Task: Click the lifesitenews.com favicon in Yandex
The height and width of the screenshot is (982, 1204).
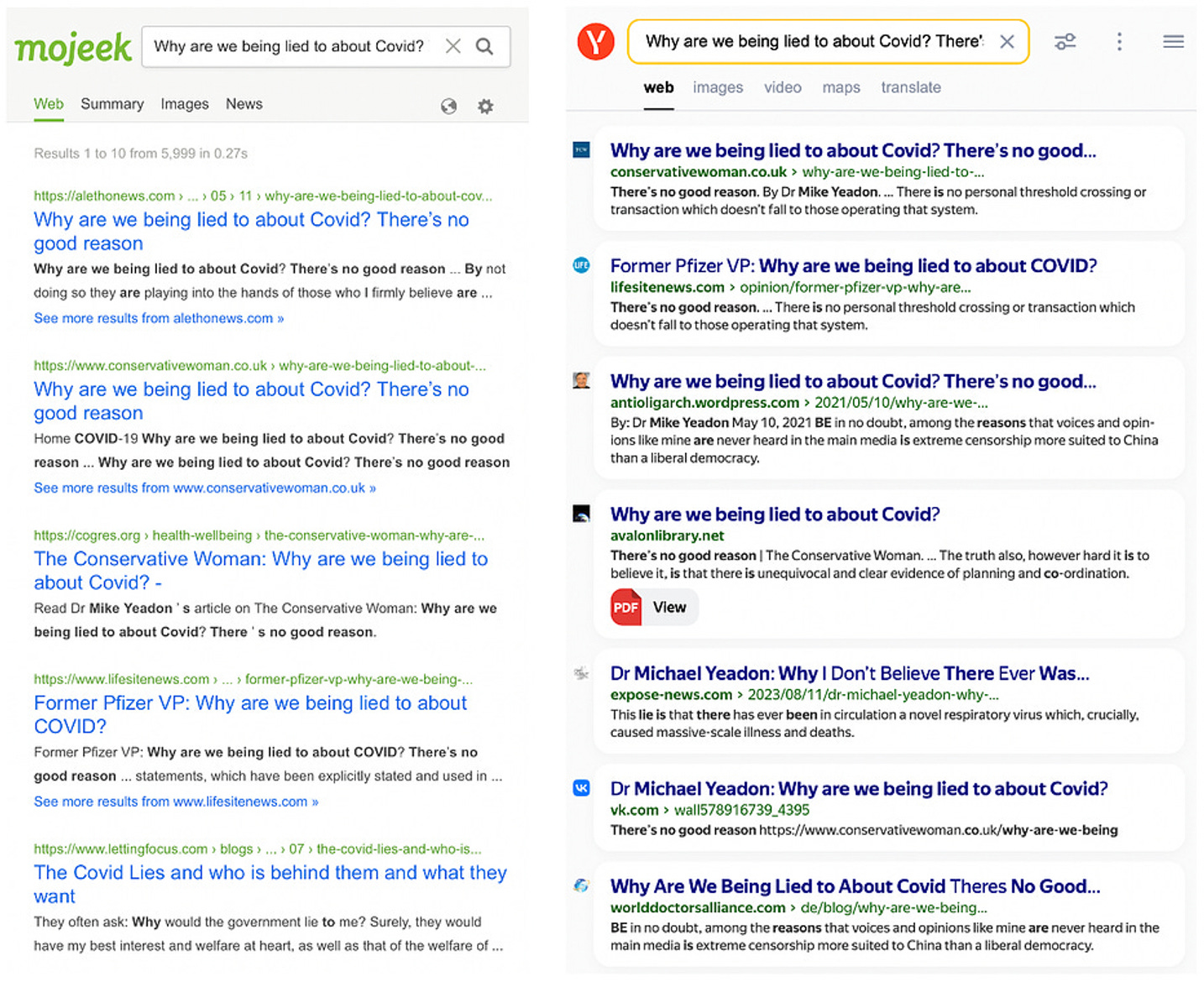Action: tap(581, 265)
